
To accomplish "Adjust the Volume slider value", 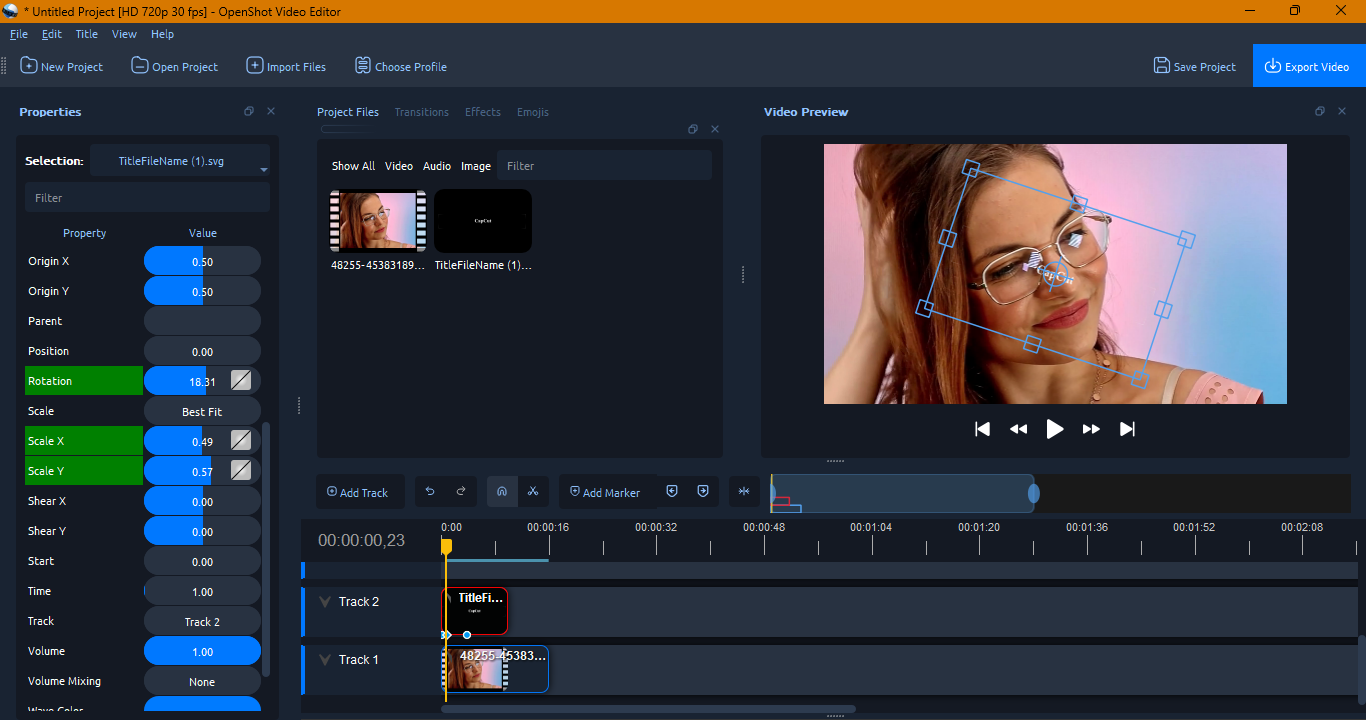I will [x=202, y=651].
